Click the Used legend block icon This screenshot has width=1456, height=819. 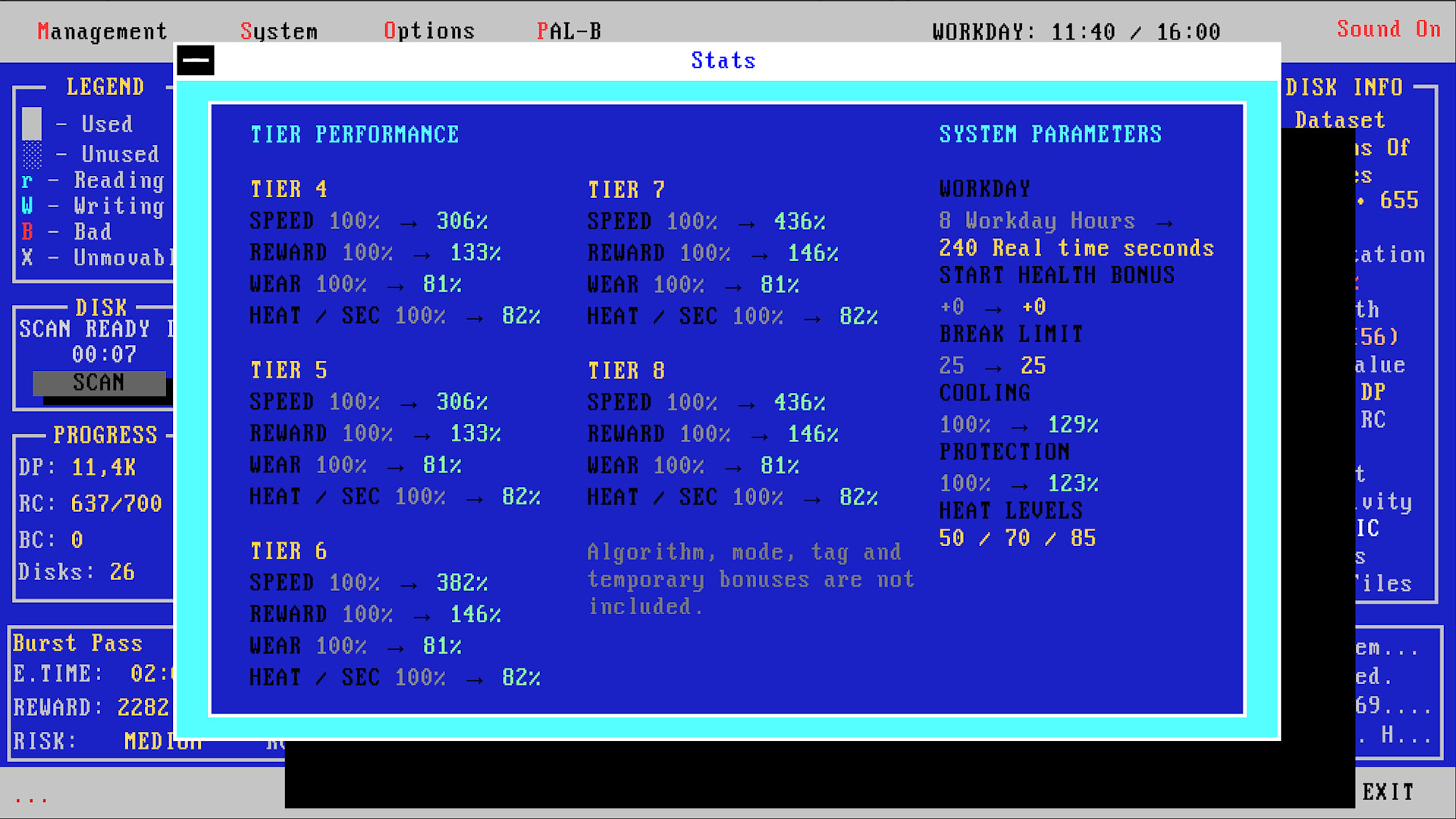[32, 124]
